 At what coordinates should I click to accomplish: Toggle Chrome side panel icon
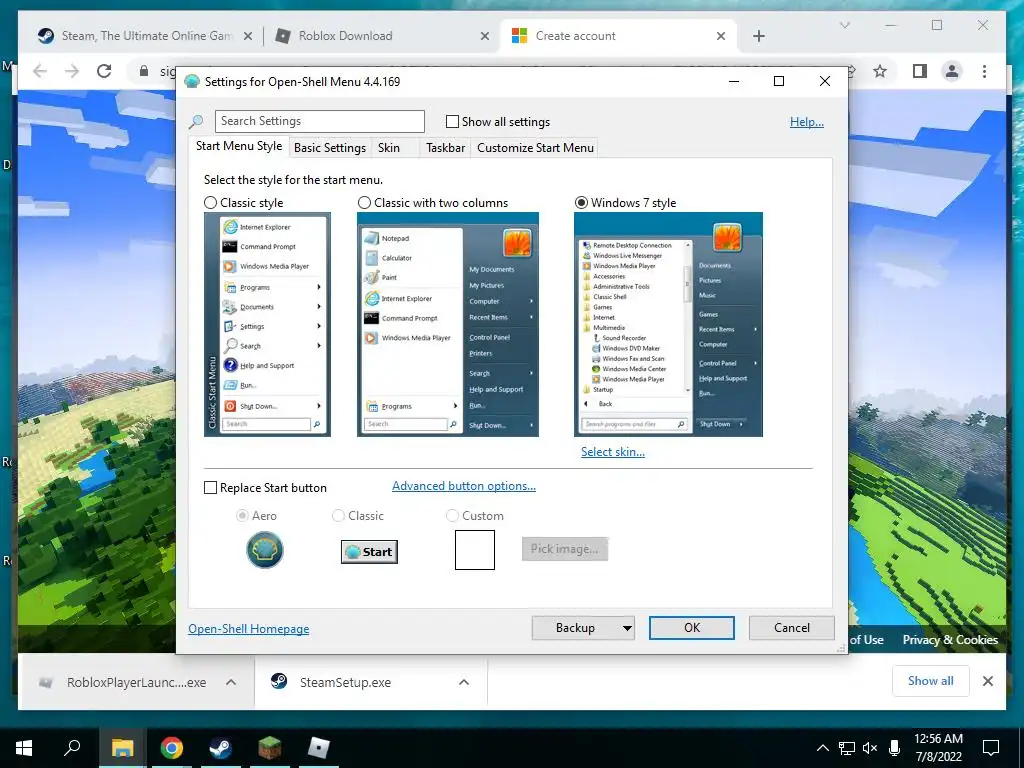[920, 71]
